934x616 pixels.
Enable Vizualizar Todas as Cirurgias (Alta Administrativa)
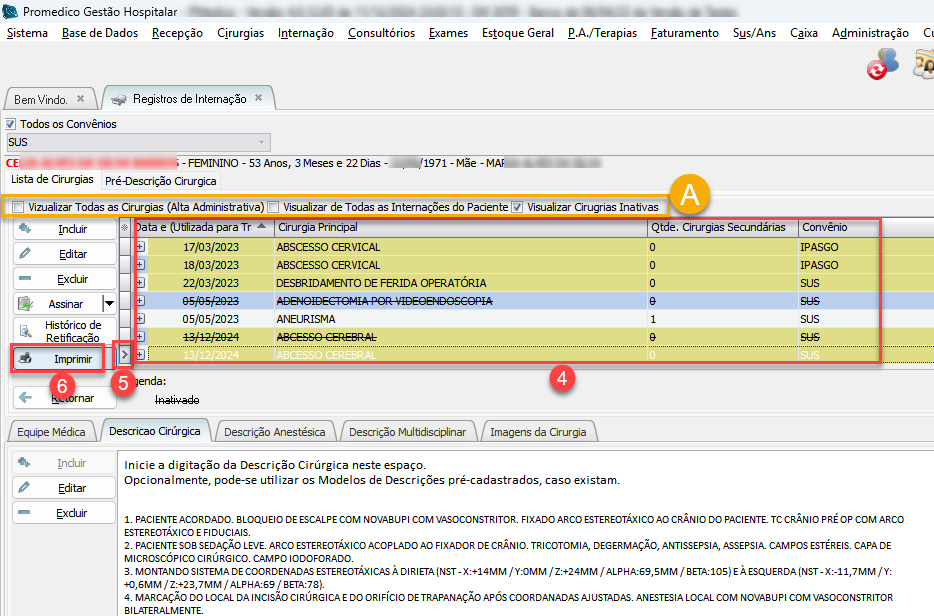(x=18, y=207)
